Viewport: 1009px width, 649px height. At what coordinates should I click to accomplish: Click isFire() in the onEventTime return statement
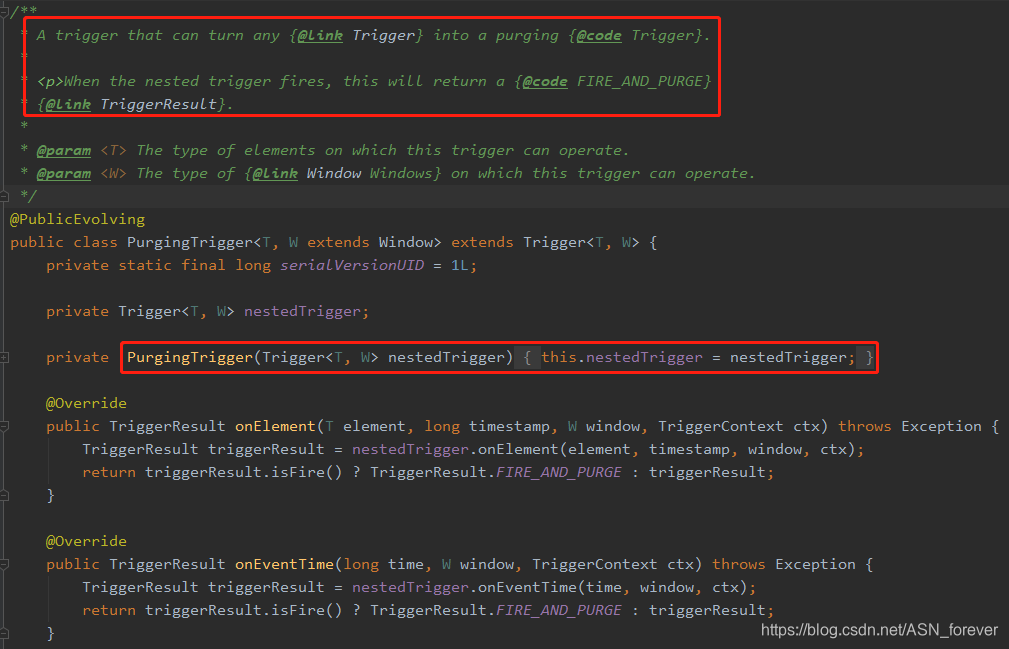pyautogui.click(x=306, y=610)
